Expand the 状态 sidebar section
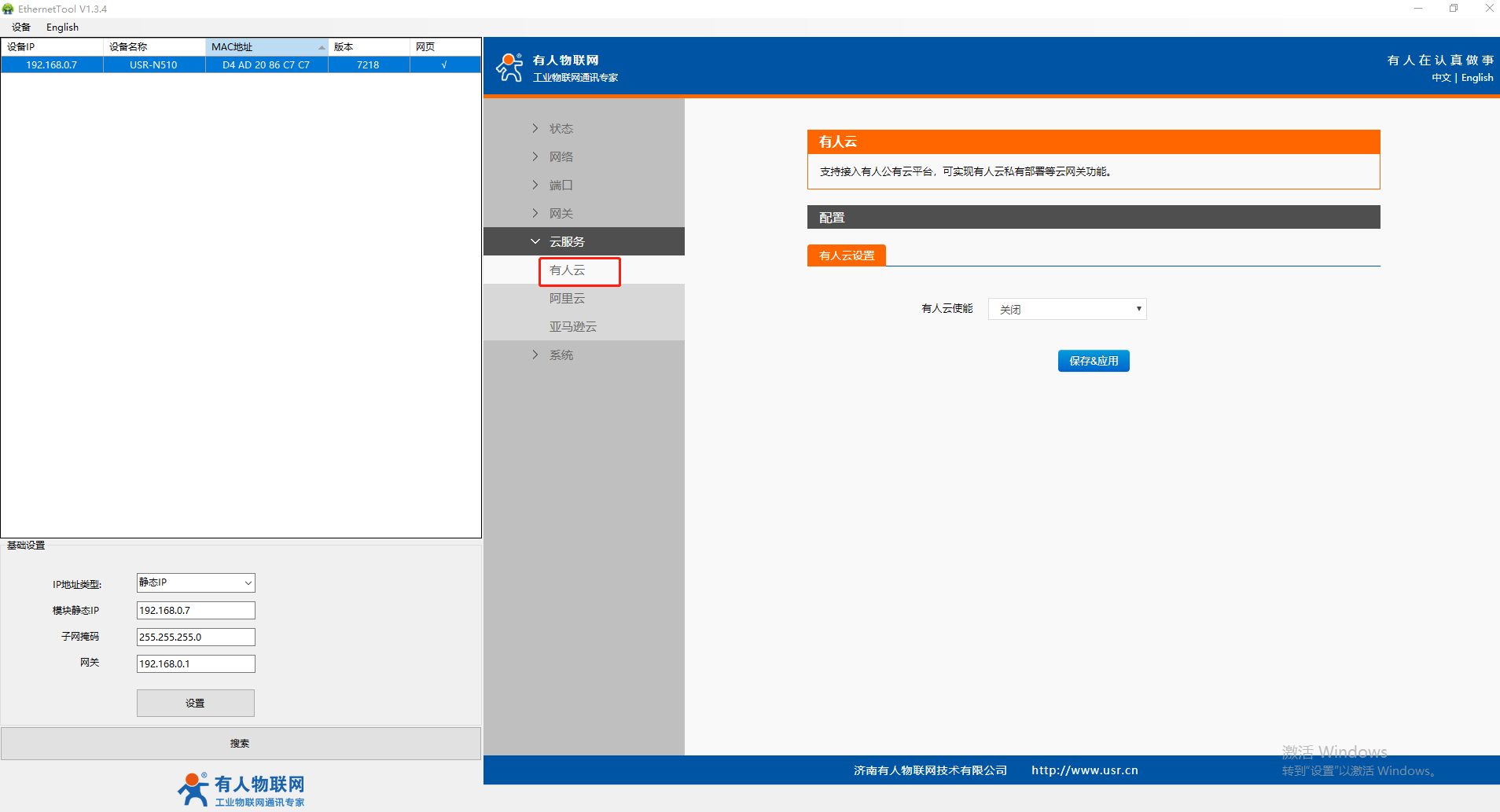 coord(561,128)
